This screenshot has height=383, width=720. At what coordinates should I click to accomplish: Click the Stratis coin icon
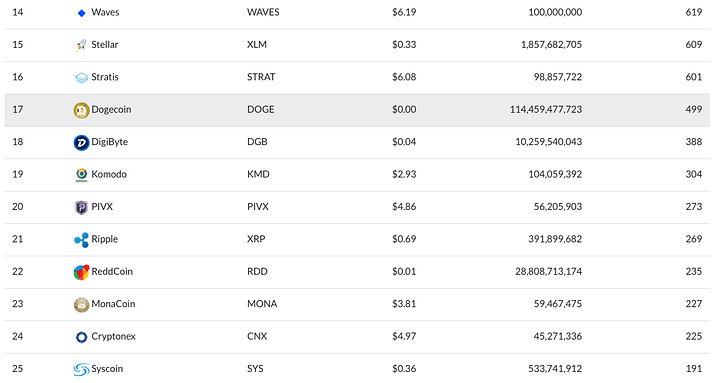pyautogui.click(x=81, y=78)
